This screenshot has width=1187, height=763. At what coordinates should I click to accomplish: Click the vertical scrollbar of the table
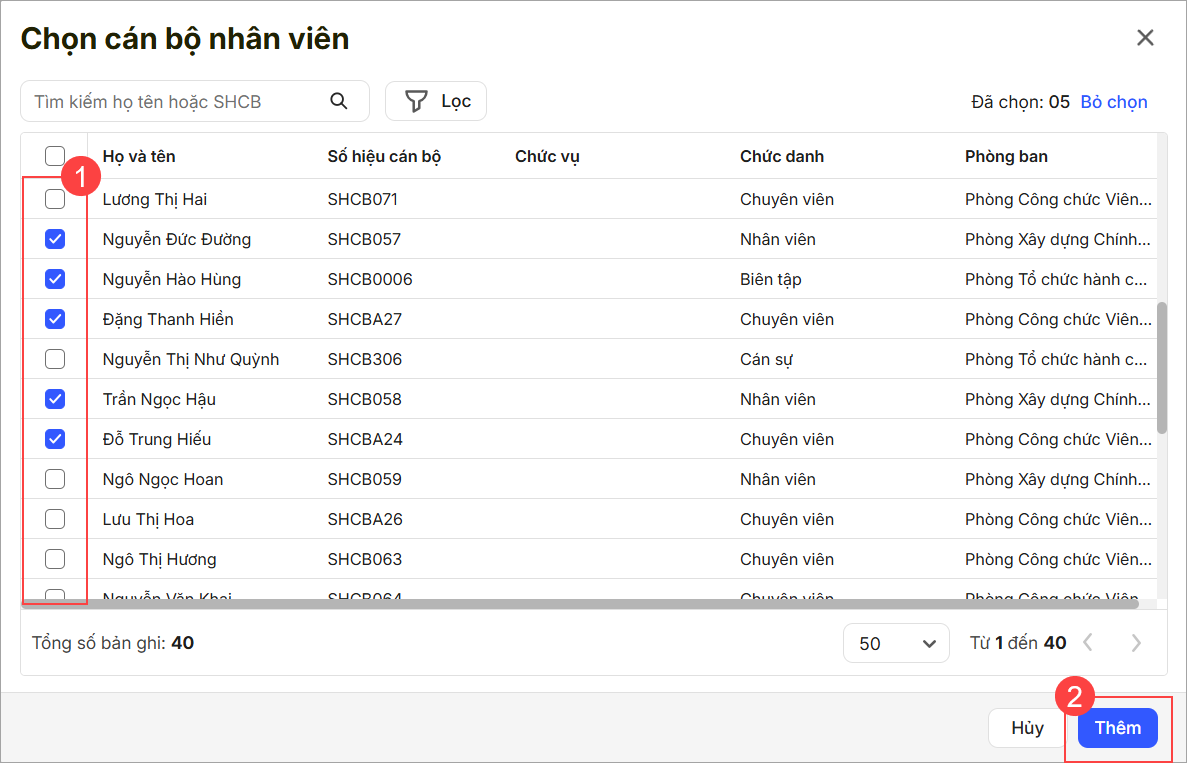(1161, 367)
